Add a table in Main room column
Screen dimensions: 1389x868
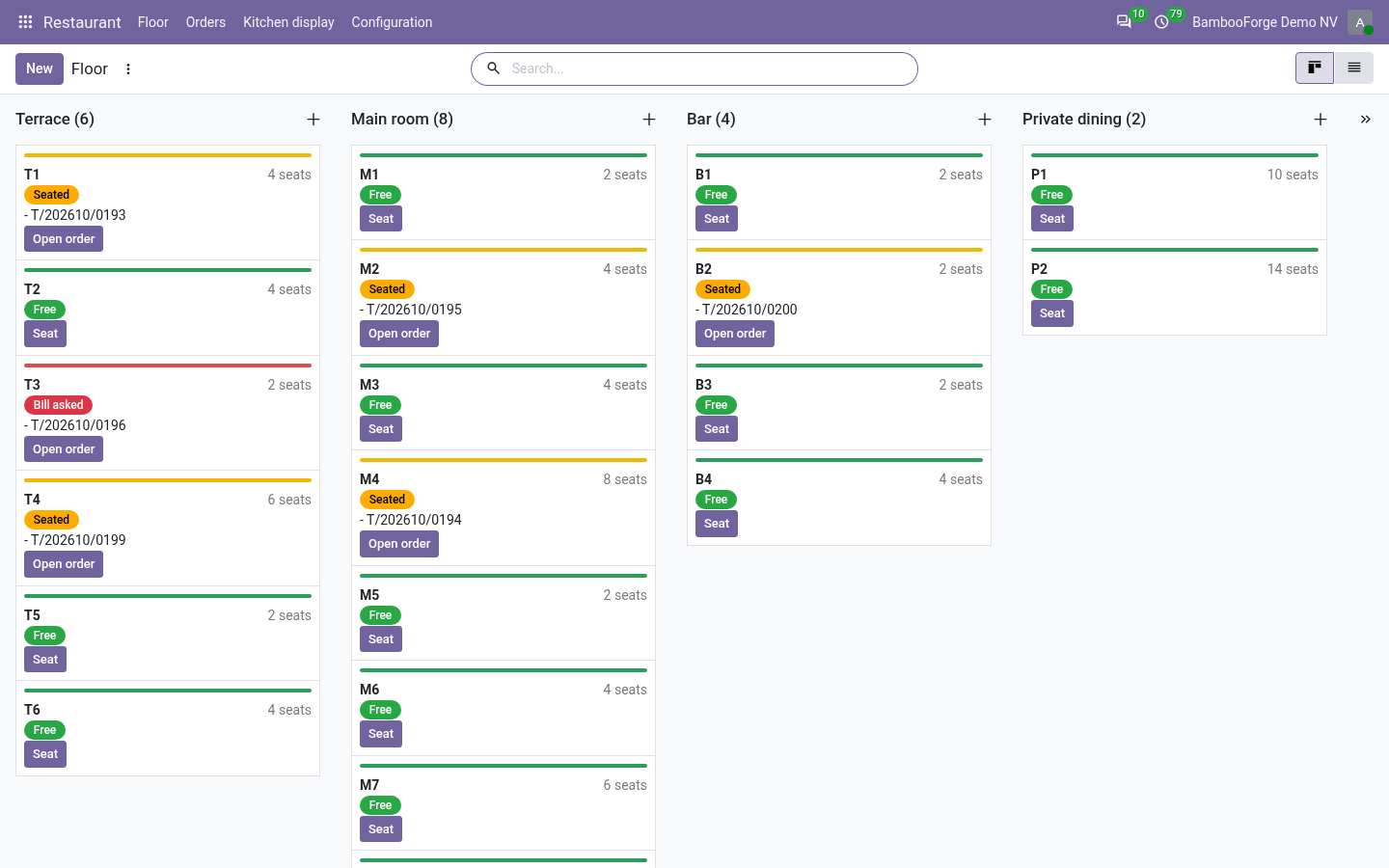(649, 120)
